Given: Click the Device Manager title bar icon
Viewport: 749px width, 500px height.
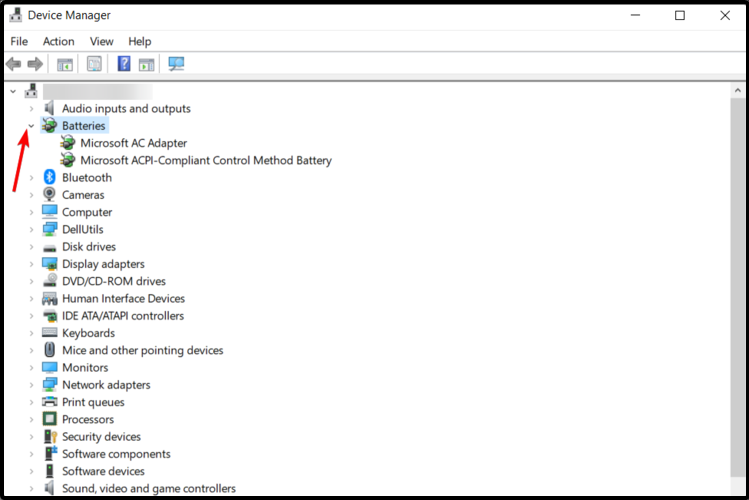Looking at the screenshot, I should coord(16,15).
